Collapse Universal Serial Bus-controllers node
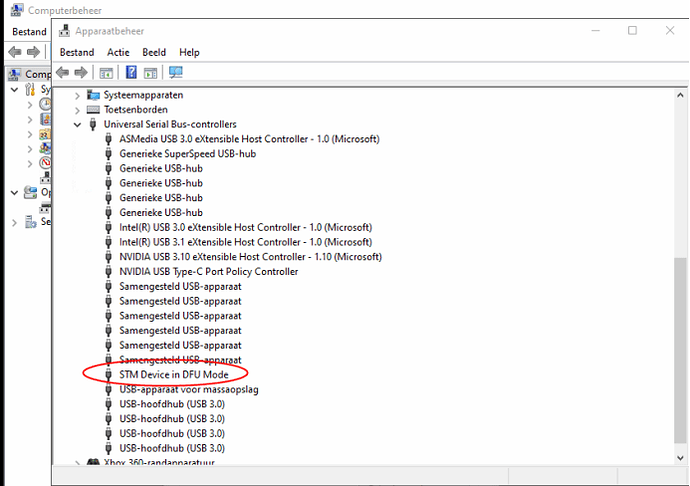690x486 pixels. pos(77,125)
